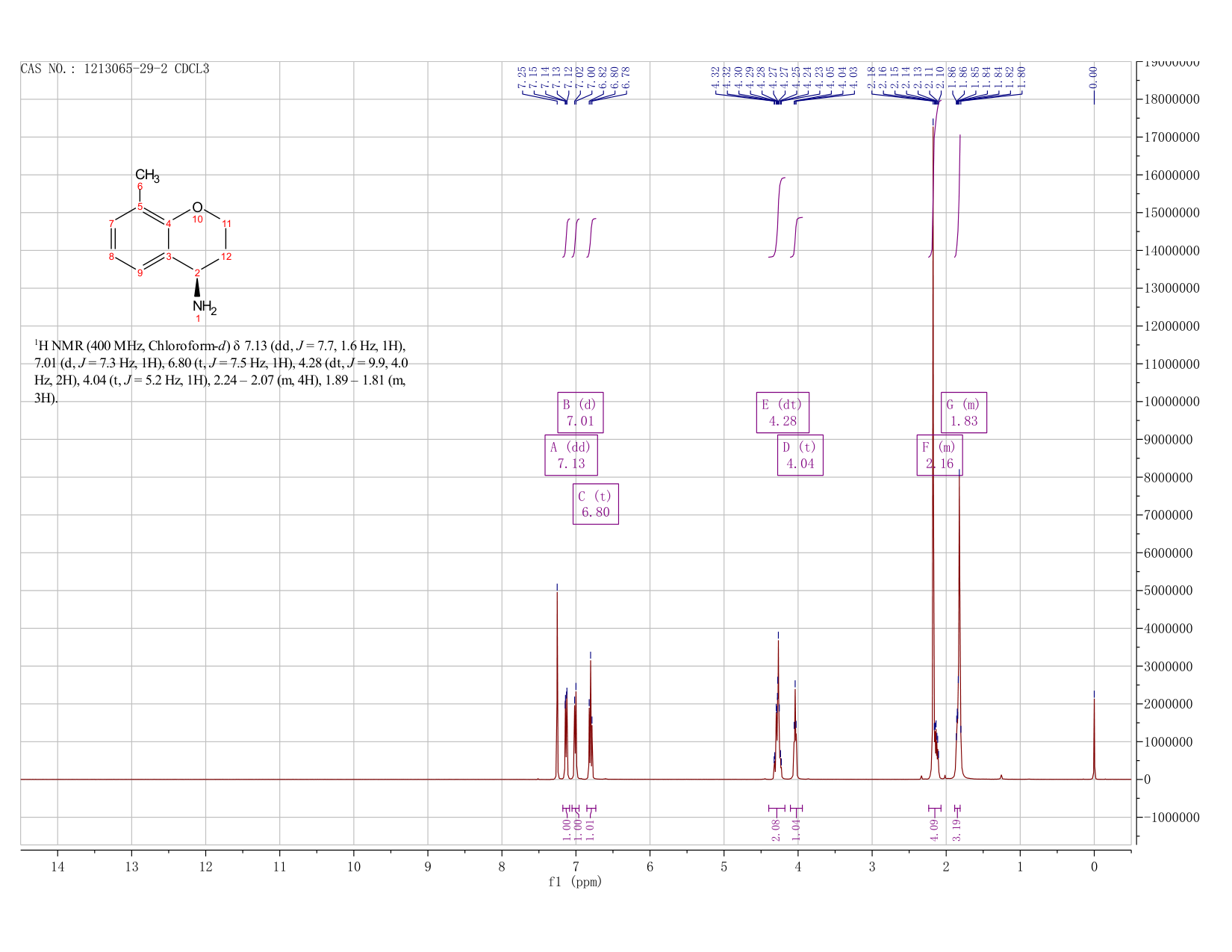Click the D (t) 4.04 multiplet box
The height and width of the screenshot is (952, 1232).
800,455
